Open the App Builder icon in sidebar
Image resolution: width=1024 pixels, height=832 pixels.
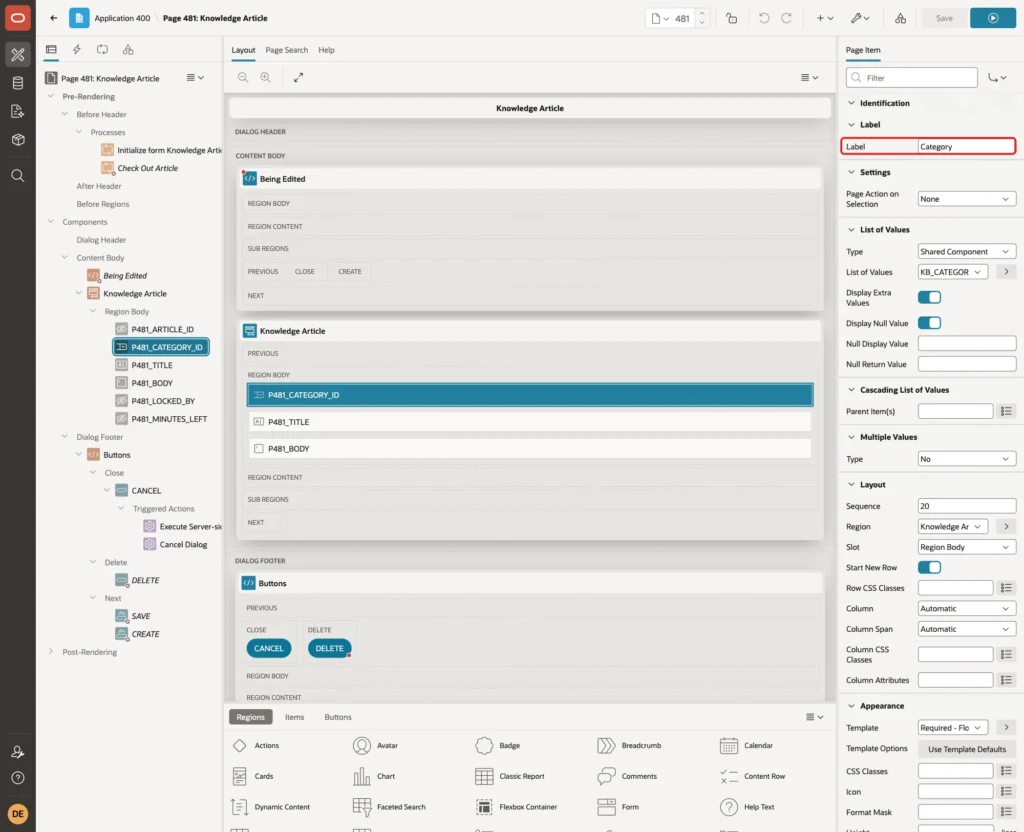18,55
